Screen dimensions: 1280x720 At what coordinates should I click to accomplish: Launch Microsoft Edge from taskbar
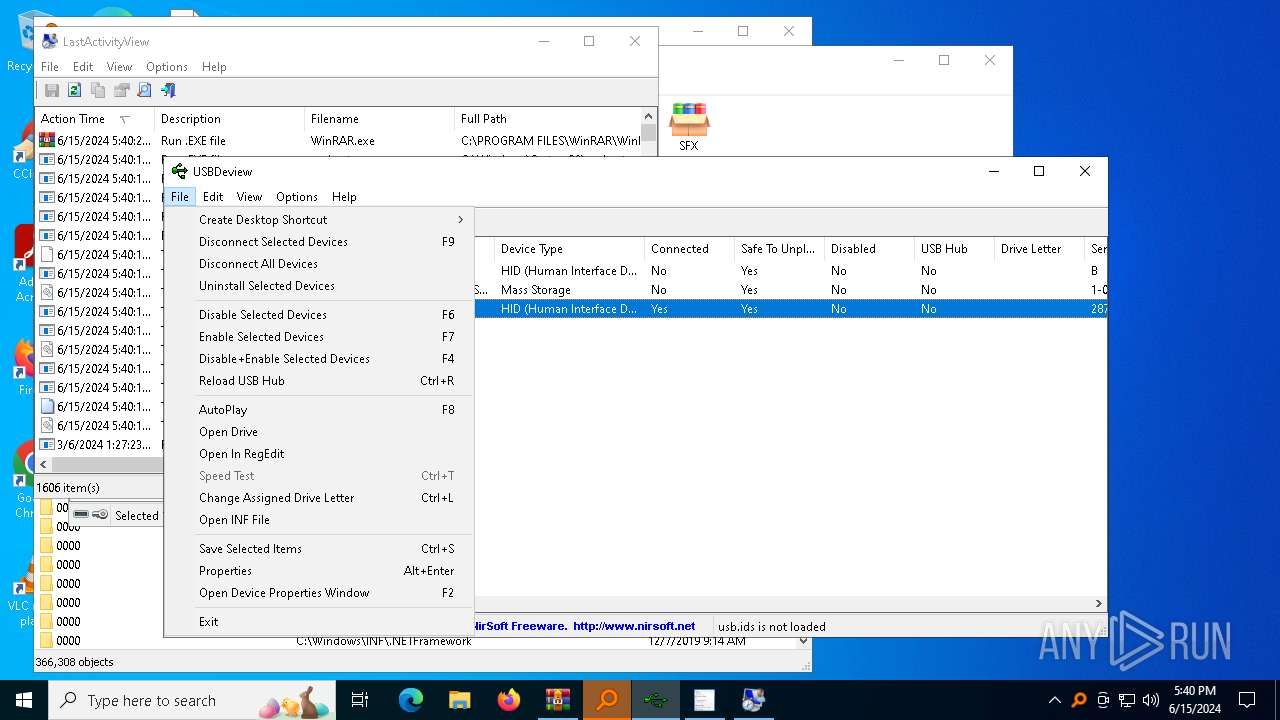click(411, 700)
